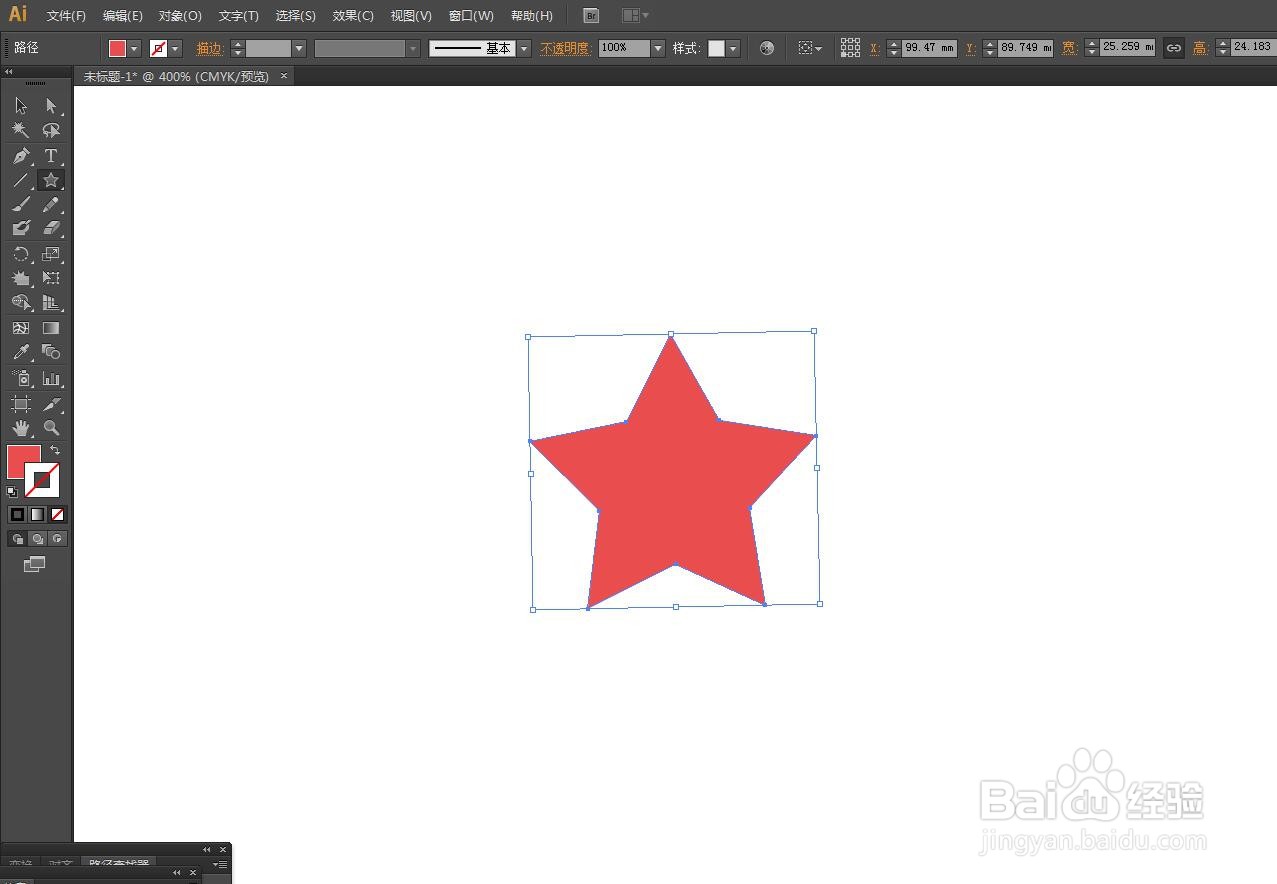This screenshot has height=884, width=1277.
Task: Open the 帮助(H) menu
Action: pyautogui.click(x=531, y=16)
